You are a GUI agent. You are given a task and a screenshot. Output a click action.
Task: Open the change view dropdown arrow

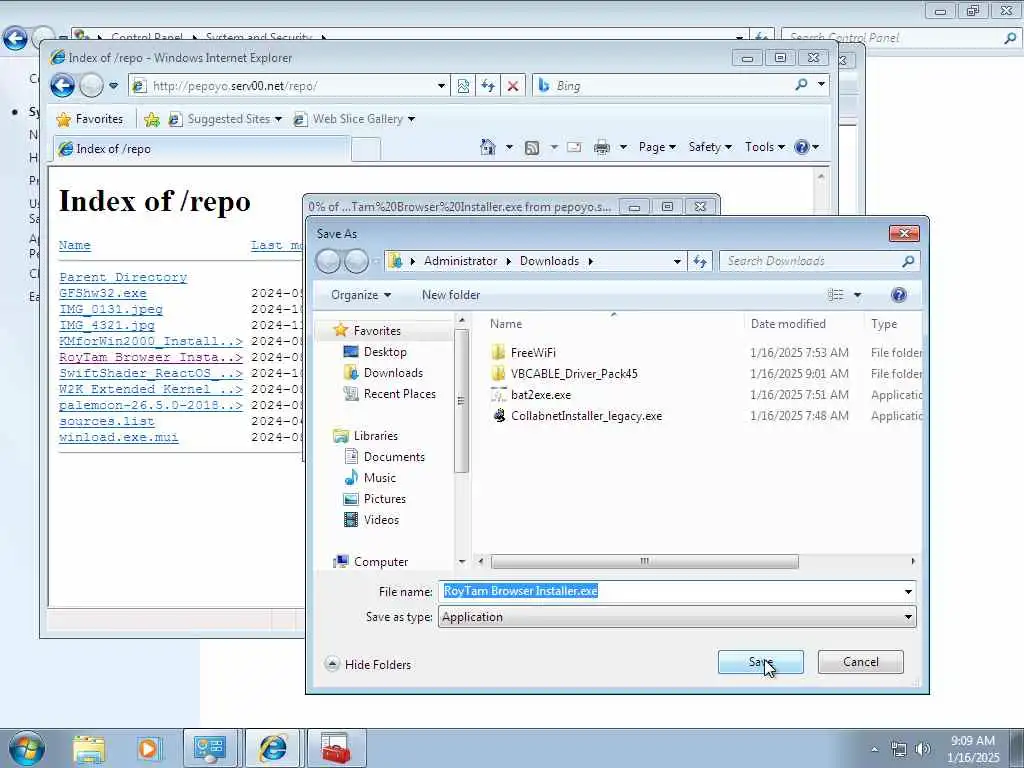(x=857, y=295)
